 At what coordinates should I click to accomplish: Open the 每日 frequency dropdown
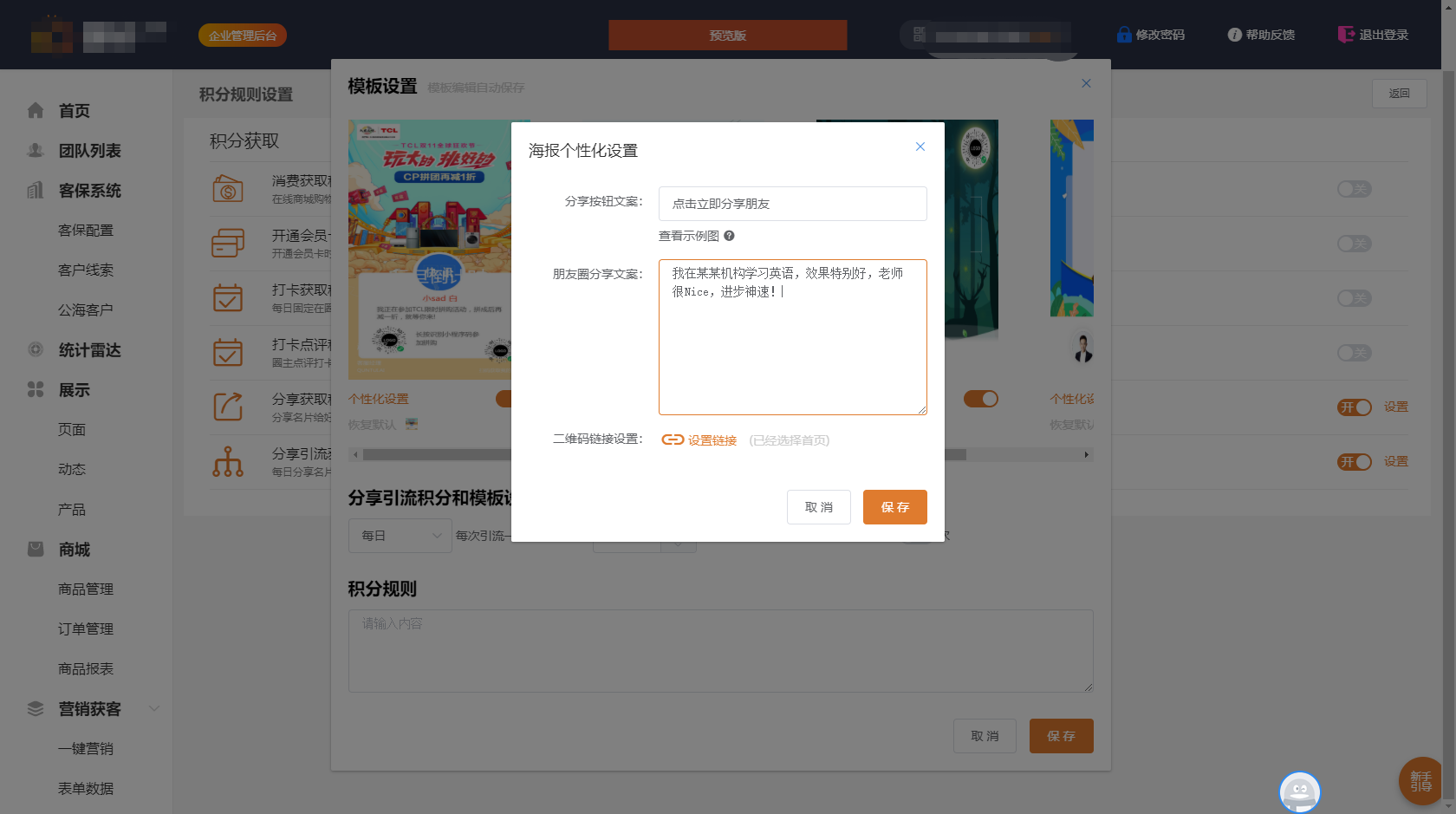(400, 536)
